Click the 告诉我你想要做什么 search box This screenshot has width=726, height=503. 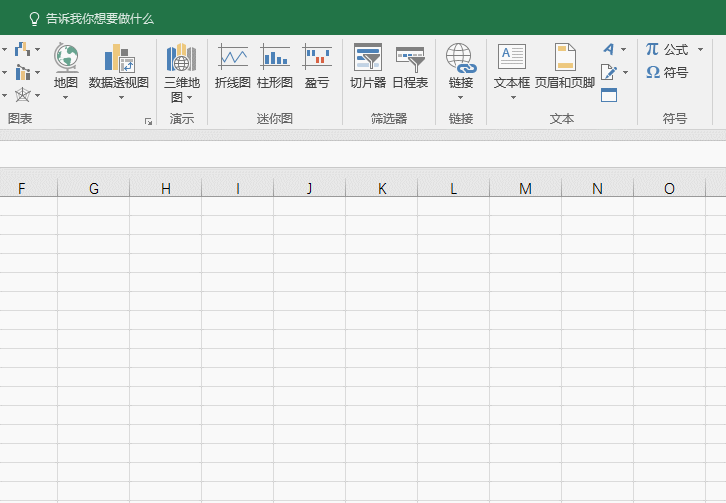100,18
